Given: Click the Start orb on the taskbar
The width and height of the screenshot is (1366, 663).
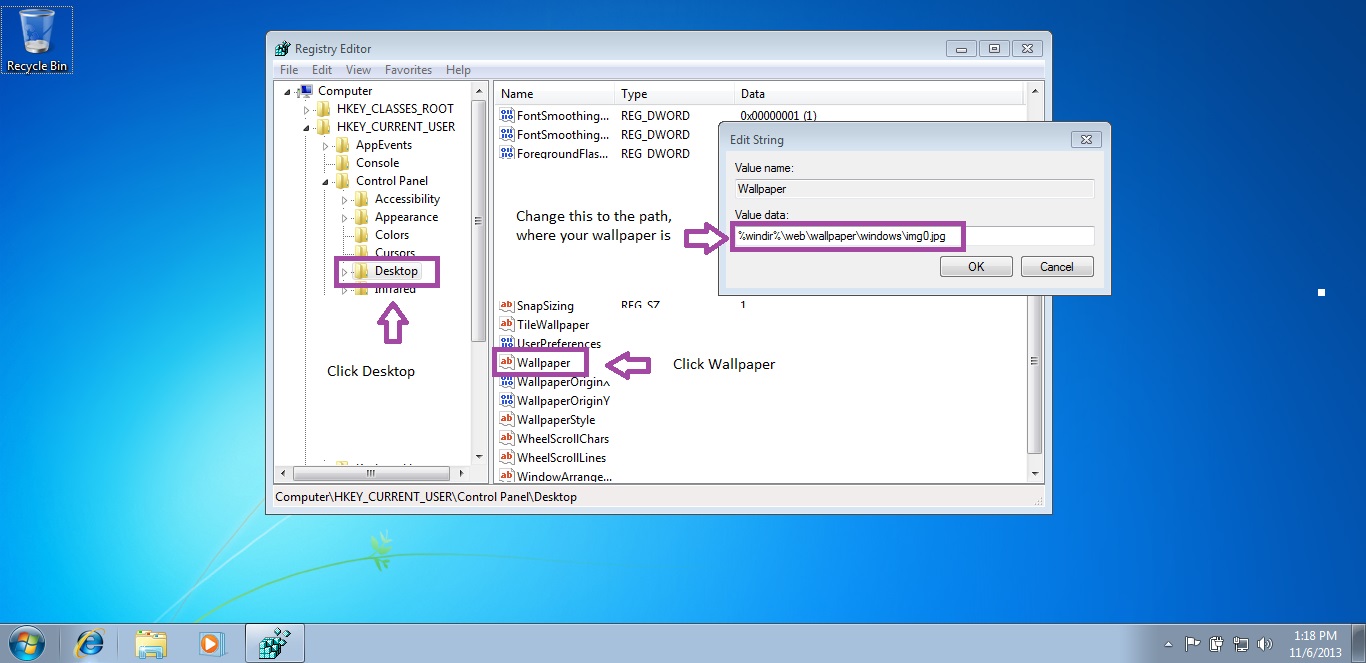Looking at the screenshot, I should pyautogui.click(x=27, y=643).
